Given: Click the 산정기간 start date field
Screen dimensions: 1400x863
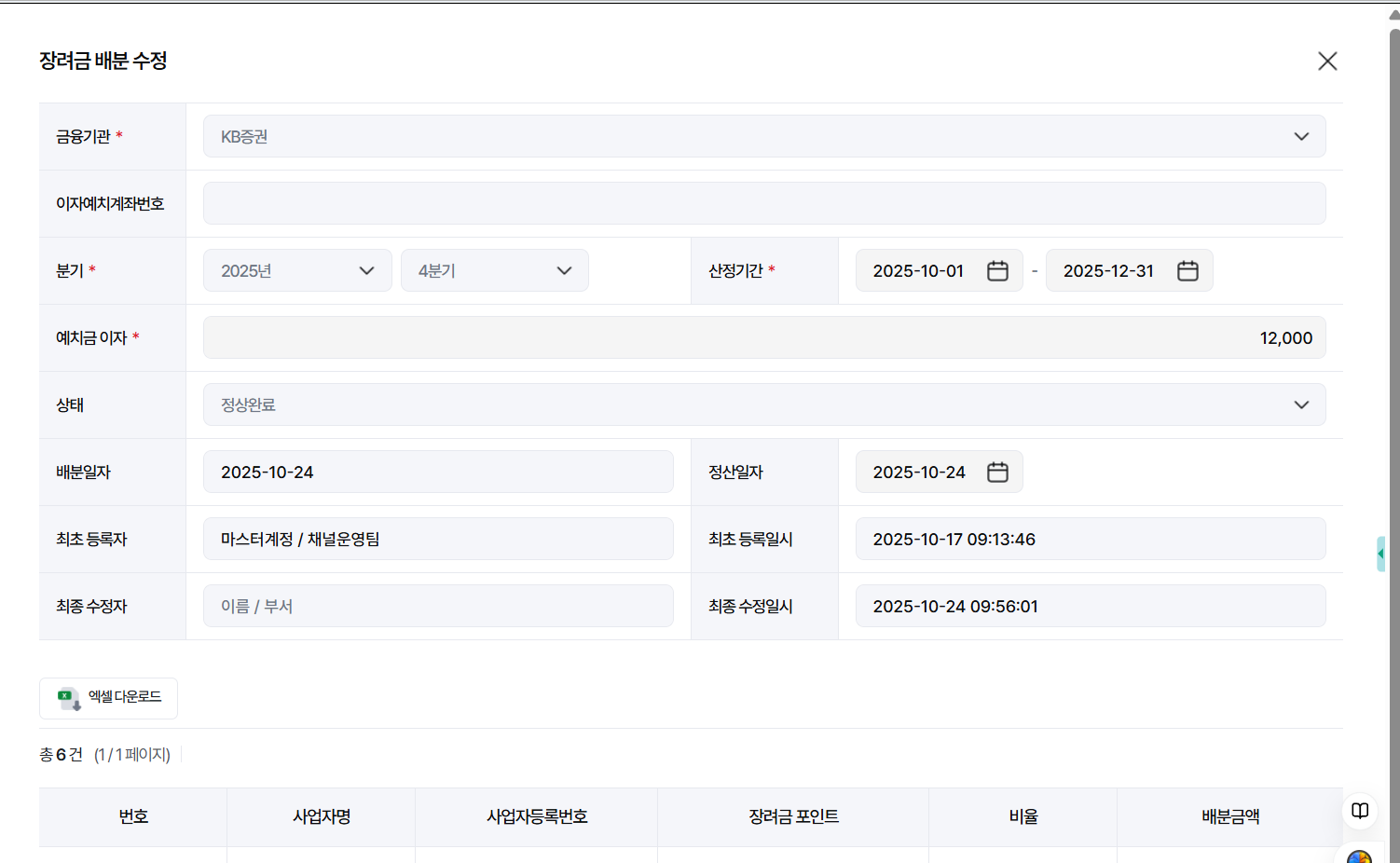Looking at the screenshot, I should [940, 270].
